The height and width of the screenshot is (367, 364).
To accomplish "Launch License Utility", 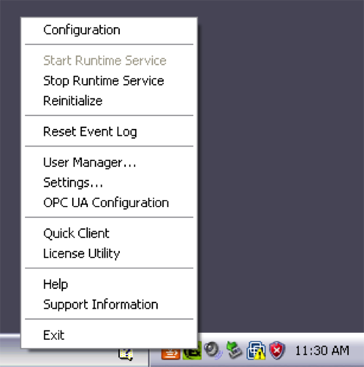I will [109, 254].
